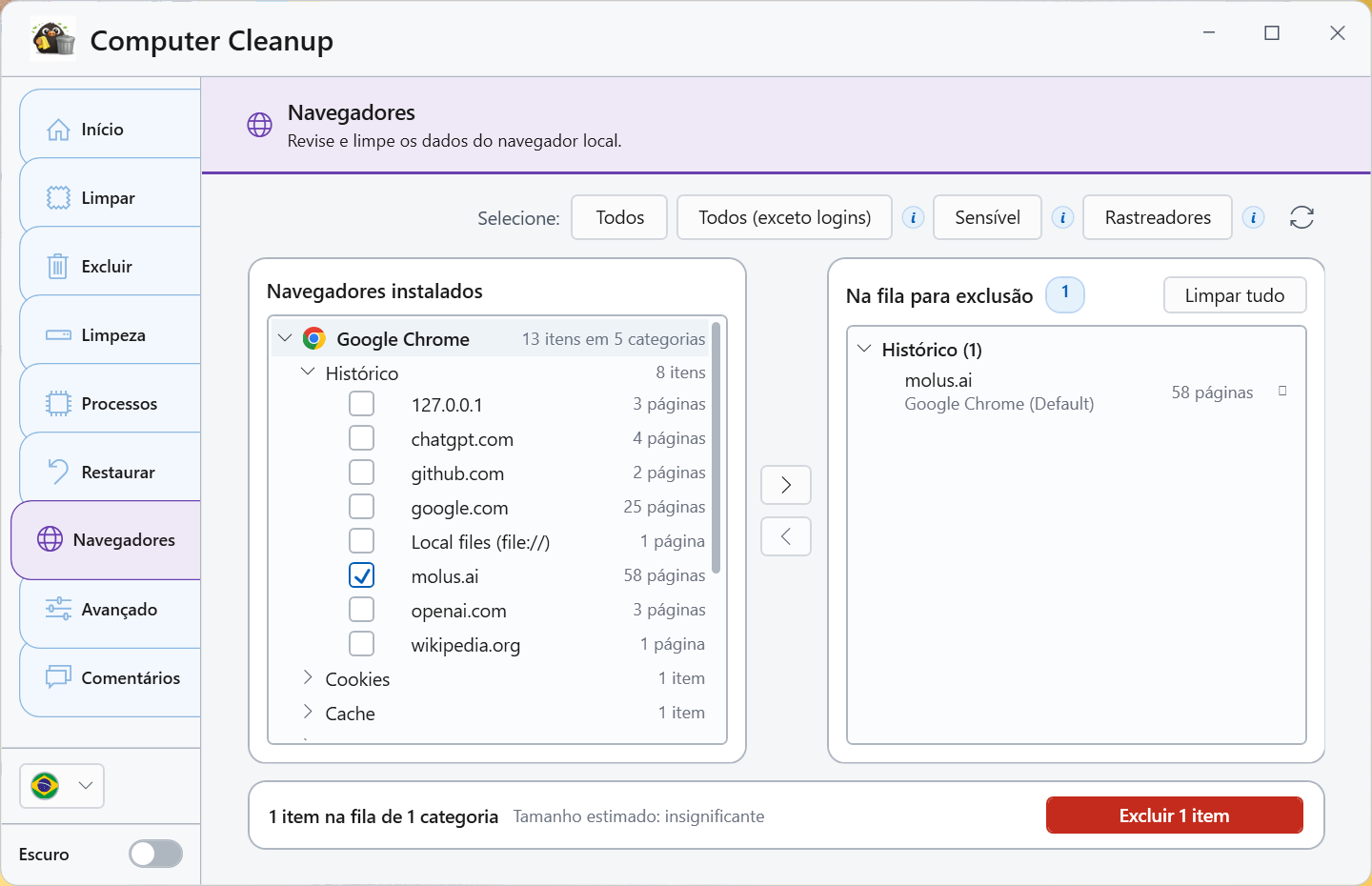This screenshot has width=1372, height=886.
Task: Expand the Cookies category
Action: coord(308,677)
